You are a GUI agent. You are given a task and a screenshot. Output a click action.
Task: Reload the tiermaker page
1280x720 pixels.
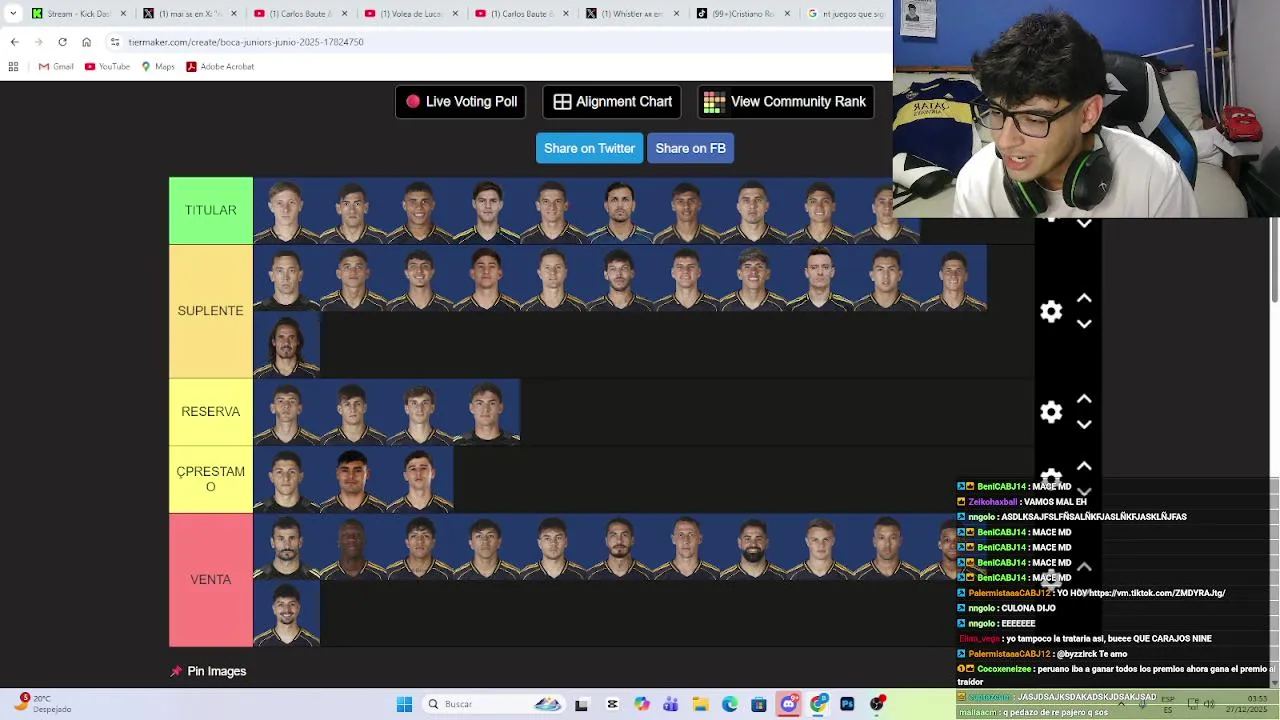click(x=62, y=42)
